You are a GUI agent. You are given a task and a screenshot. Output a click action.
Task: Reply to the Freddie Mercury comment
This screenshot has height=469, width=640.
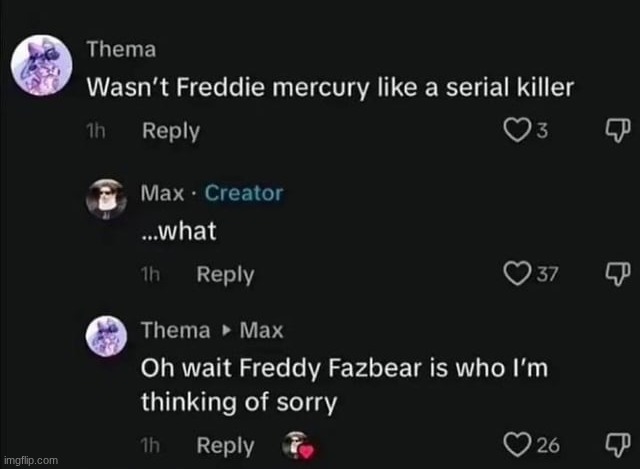(171, 131)
